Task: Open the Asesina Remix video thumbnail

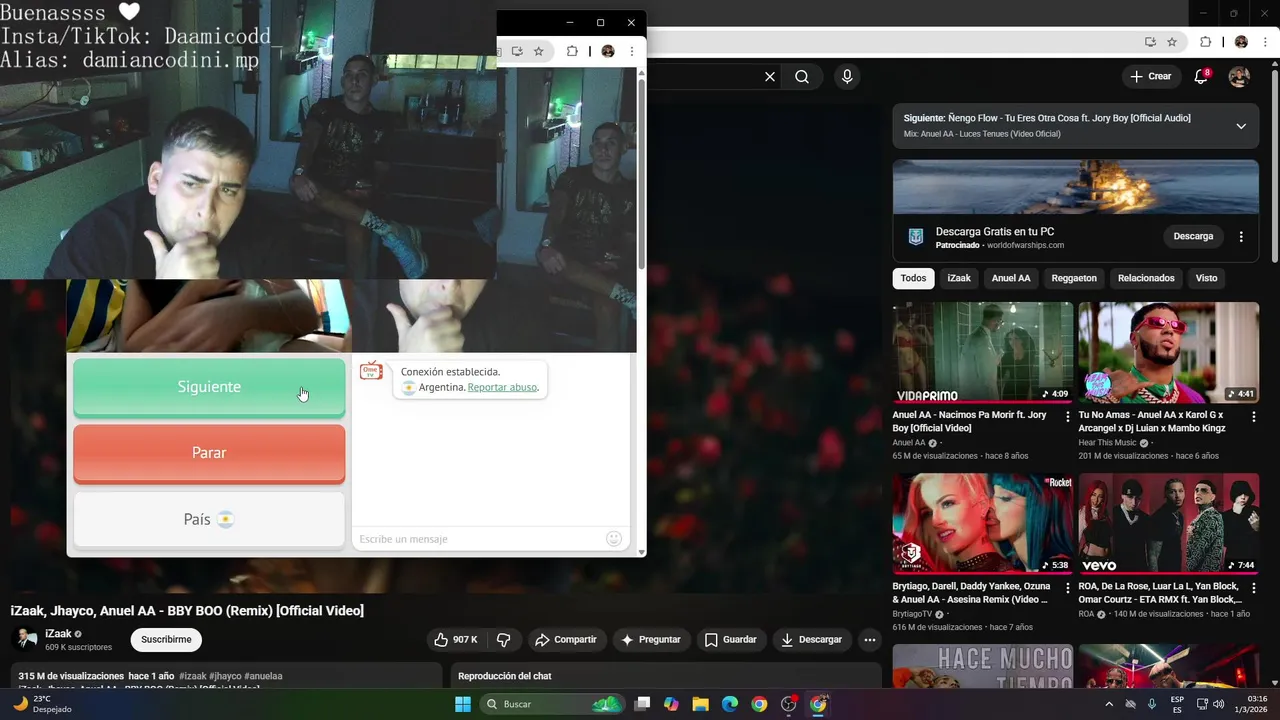Action: (982, 523)
